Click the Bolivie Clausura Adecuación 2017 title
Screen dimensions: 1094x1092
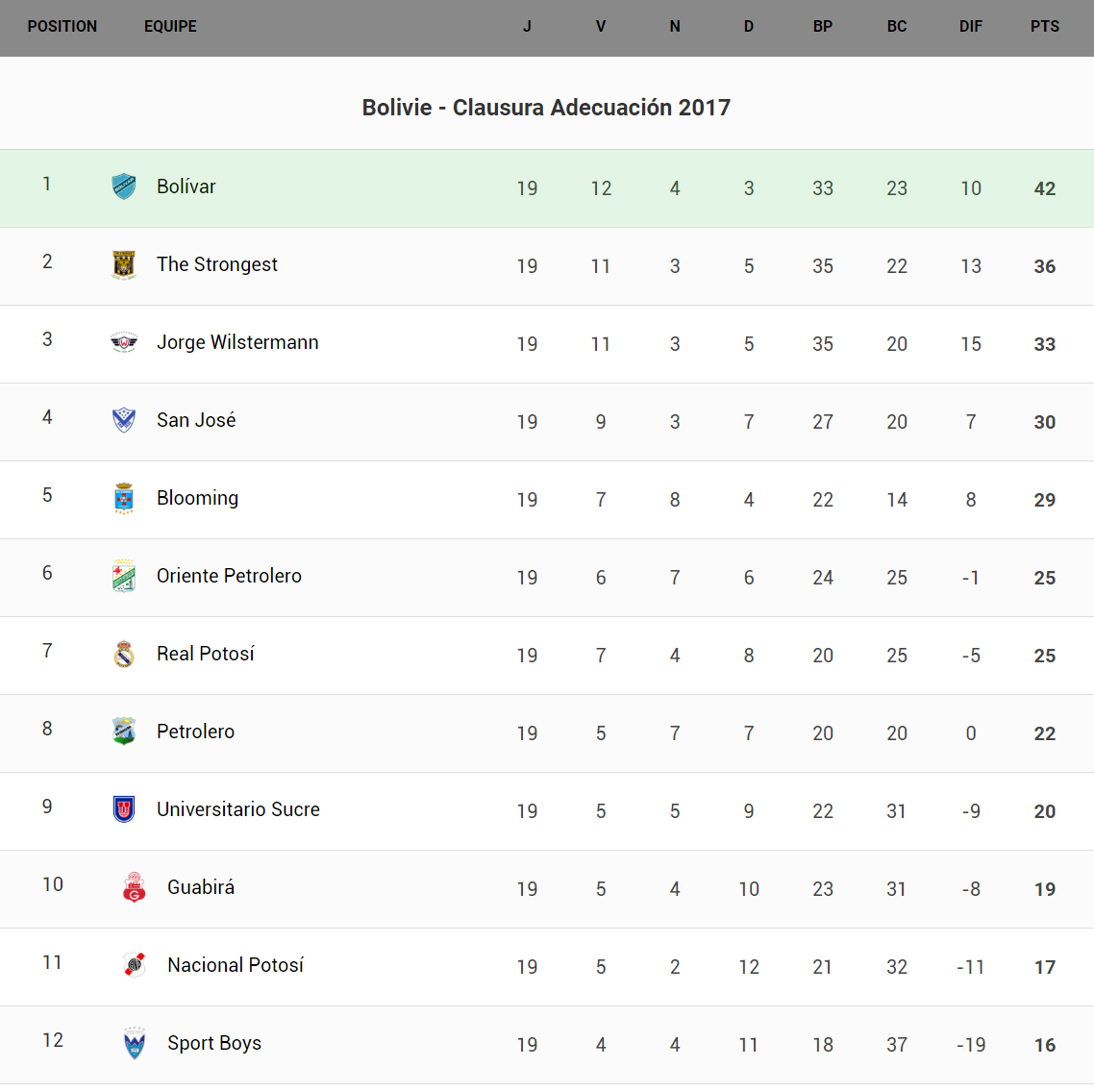[546, 108]
